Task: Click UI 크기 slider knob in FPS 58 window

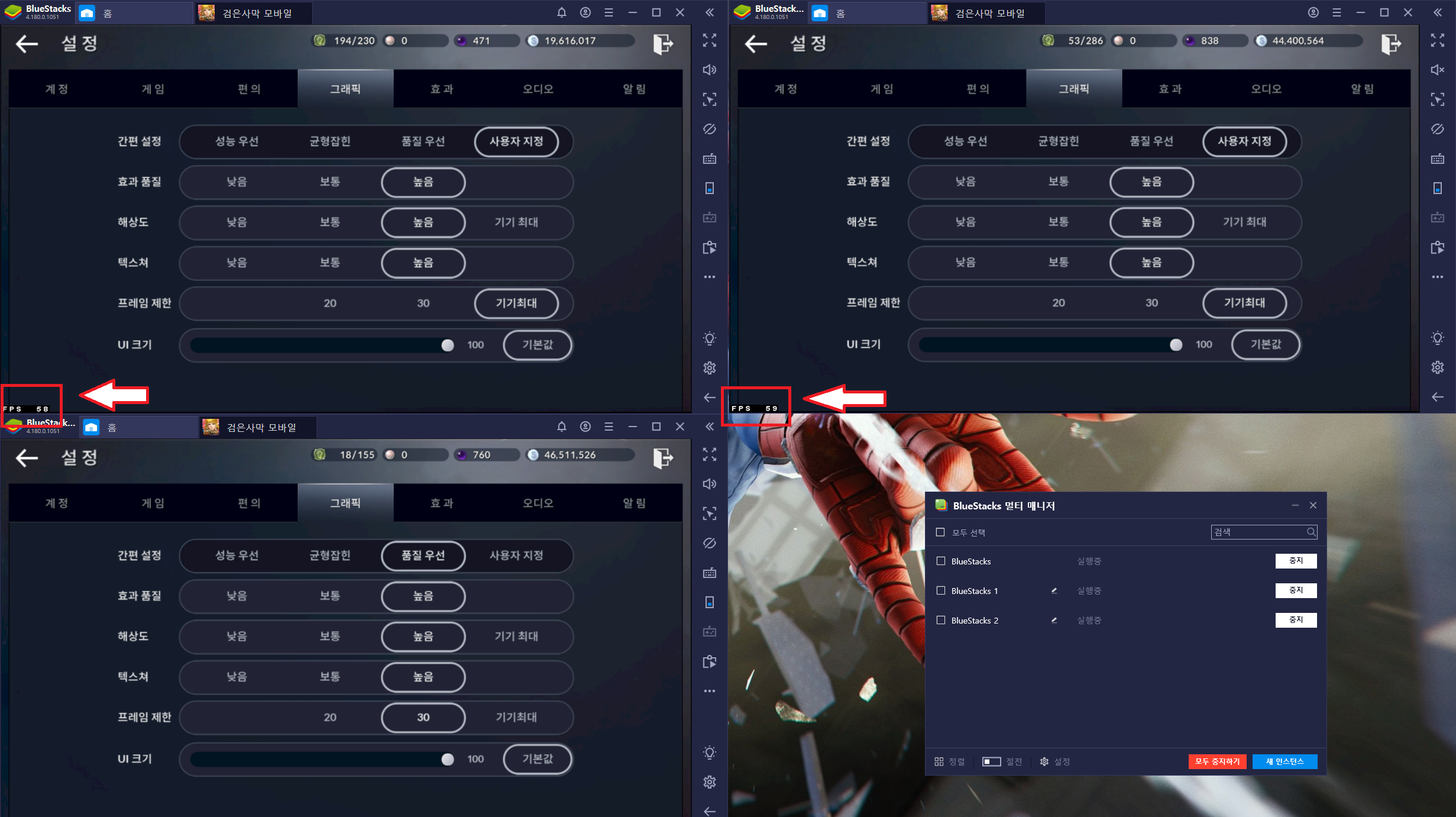Action: [x=448, y=345]
